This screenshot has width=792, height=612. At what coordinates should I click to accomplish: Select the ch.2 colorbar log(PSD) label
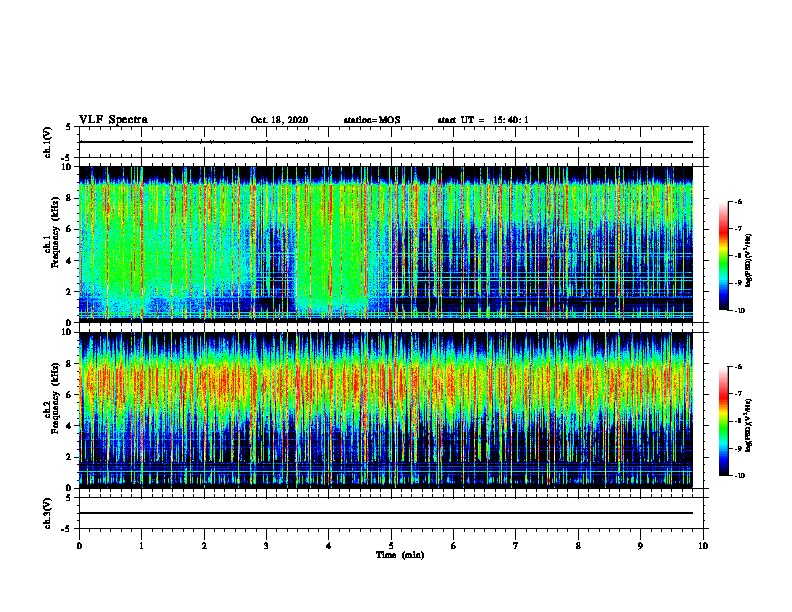point(748,425)
